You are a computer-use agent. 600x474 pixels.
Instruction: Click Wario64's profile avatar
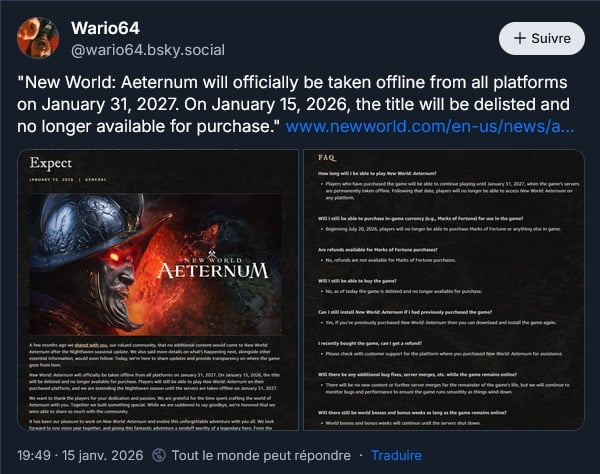(37, 38)
